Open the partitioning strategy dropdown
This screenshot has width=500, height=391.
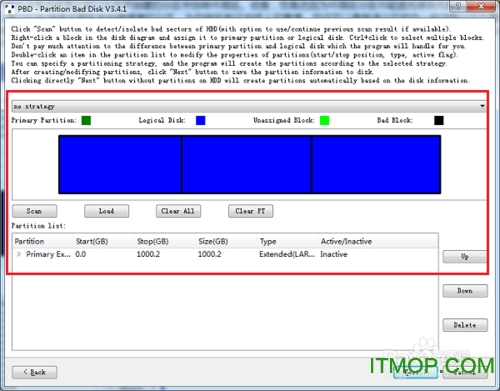tap(249, 106)
